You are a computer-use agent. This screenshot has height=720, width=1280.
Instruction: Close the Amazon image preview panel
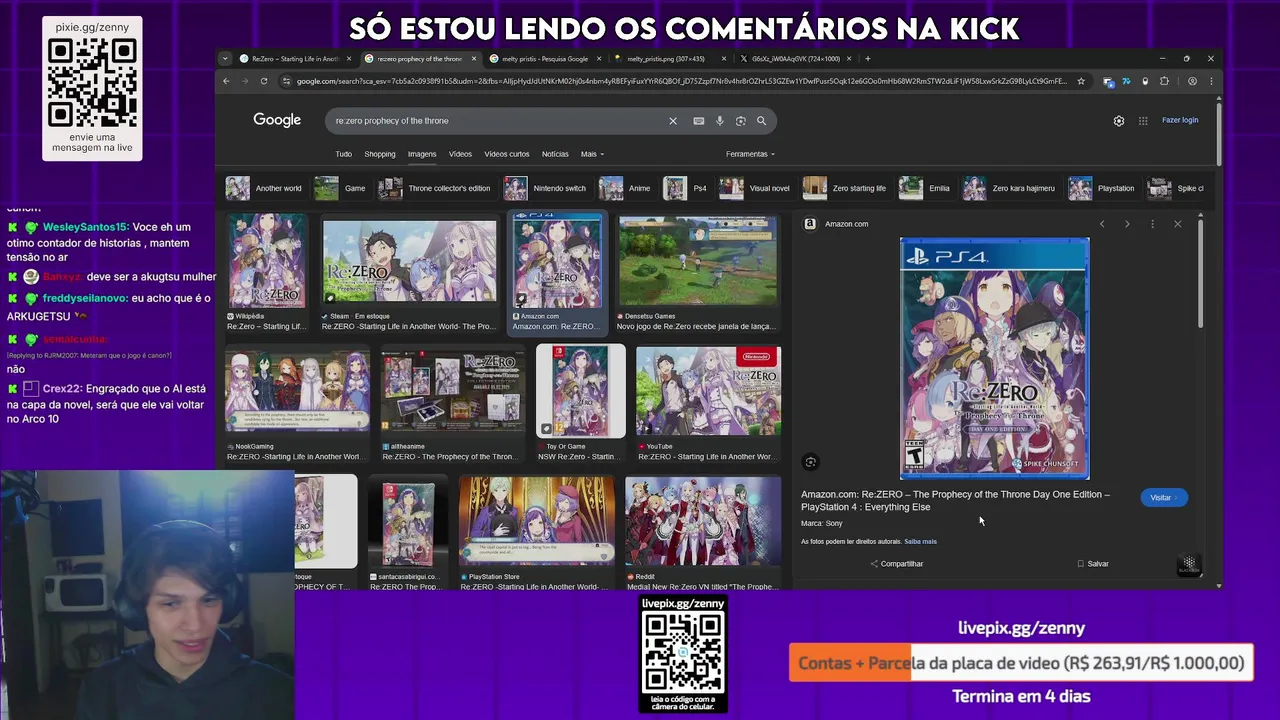pyautogui.click(x=1177, y=224)
